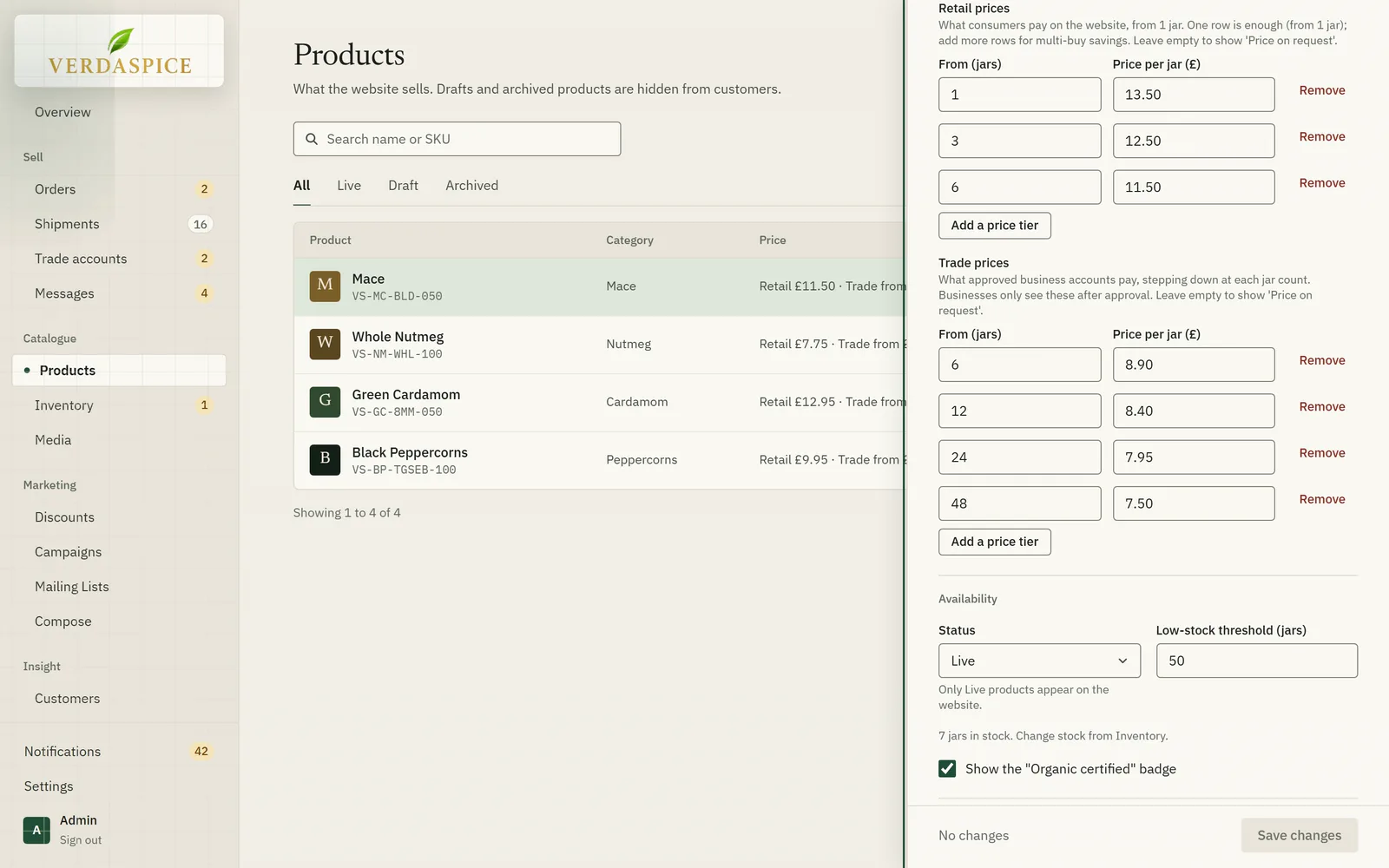Click the Sign out link

coord(81,840)
